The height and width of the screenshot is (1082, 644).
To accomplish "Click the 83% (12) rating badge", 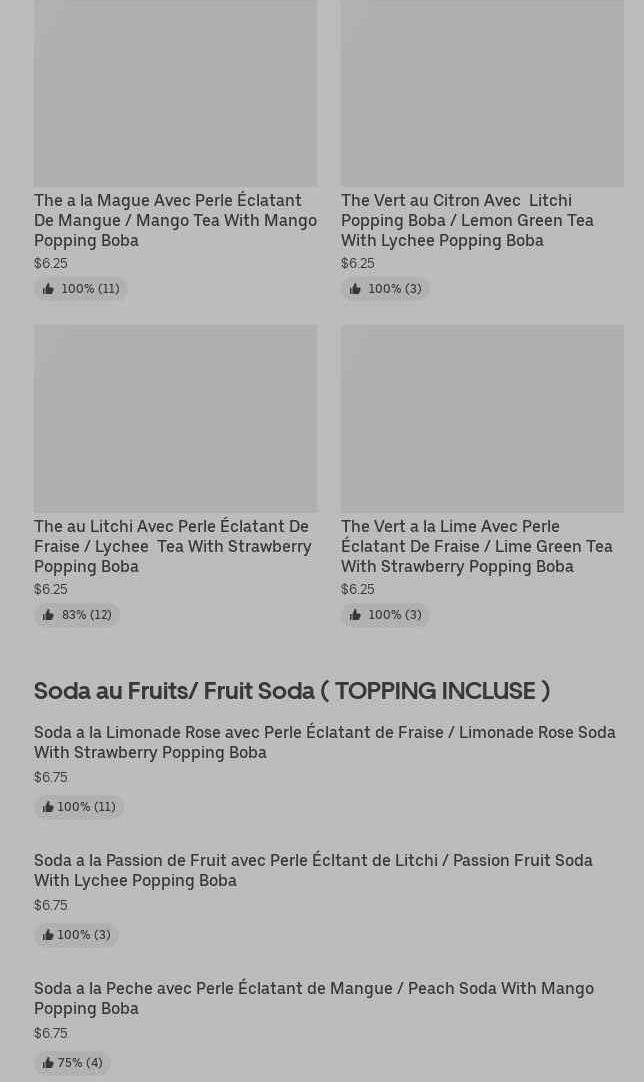I will click(77, 615).
